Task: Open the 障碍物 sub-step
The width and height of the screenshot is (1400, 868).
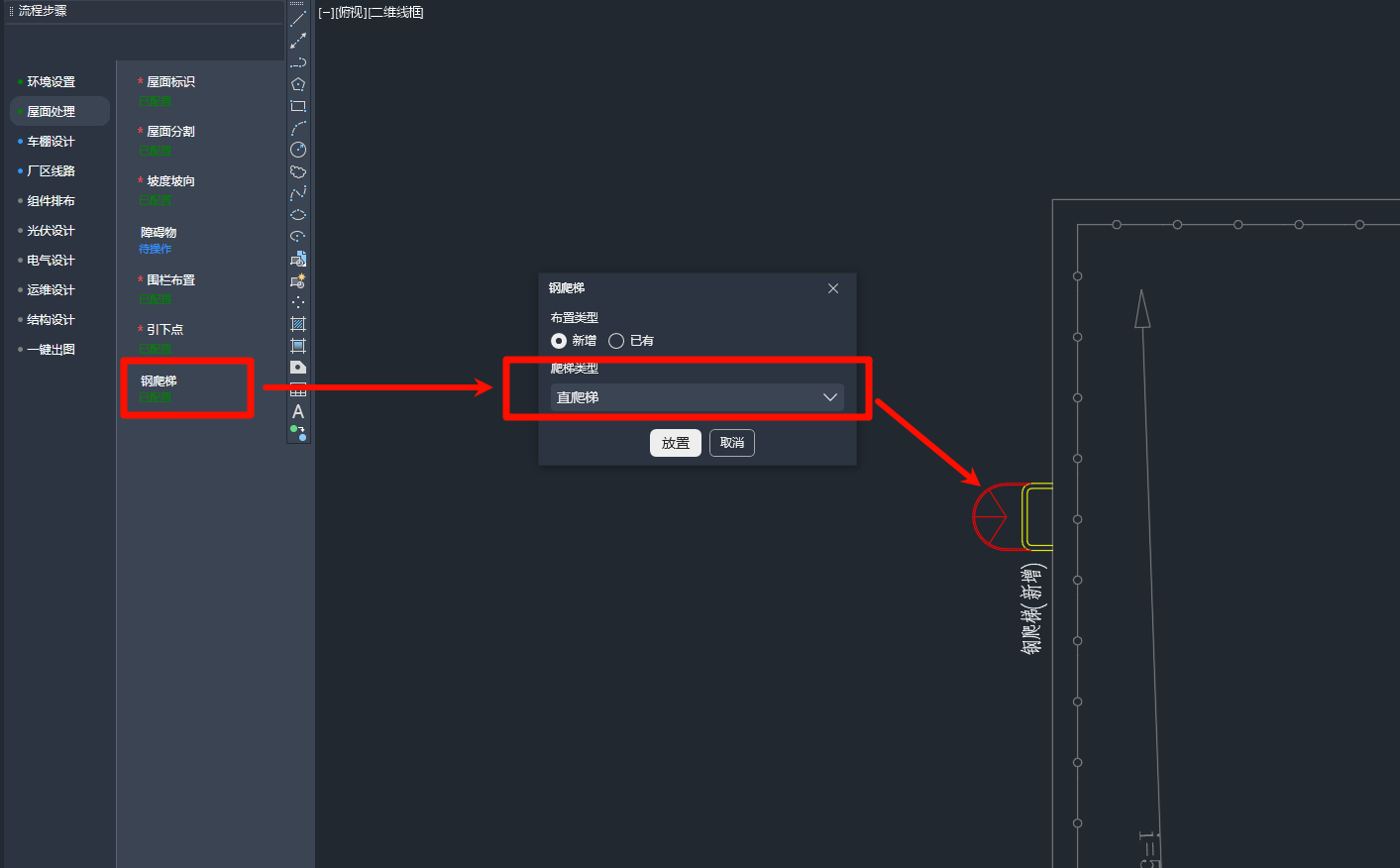Action: [x=159, y=233]
